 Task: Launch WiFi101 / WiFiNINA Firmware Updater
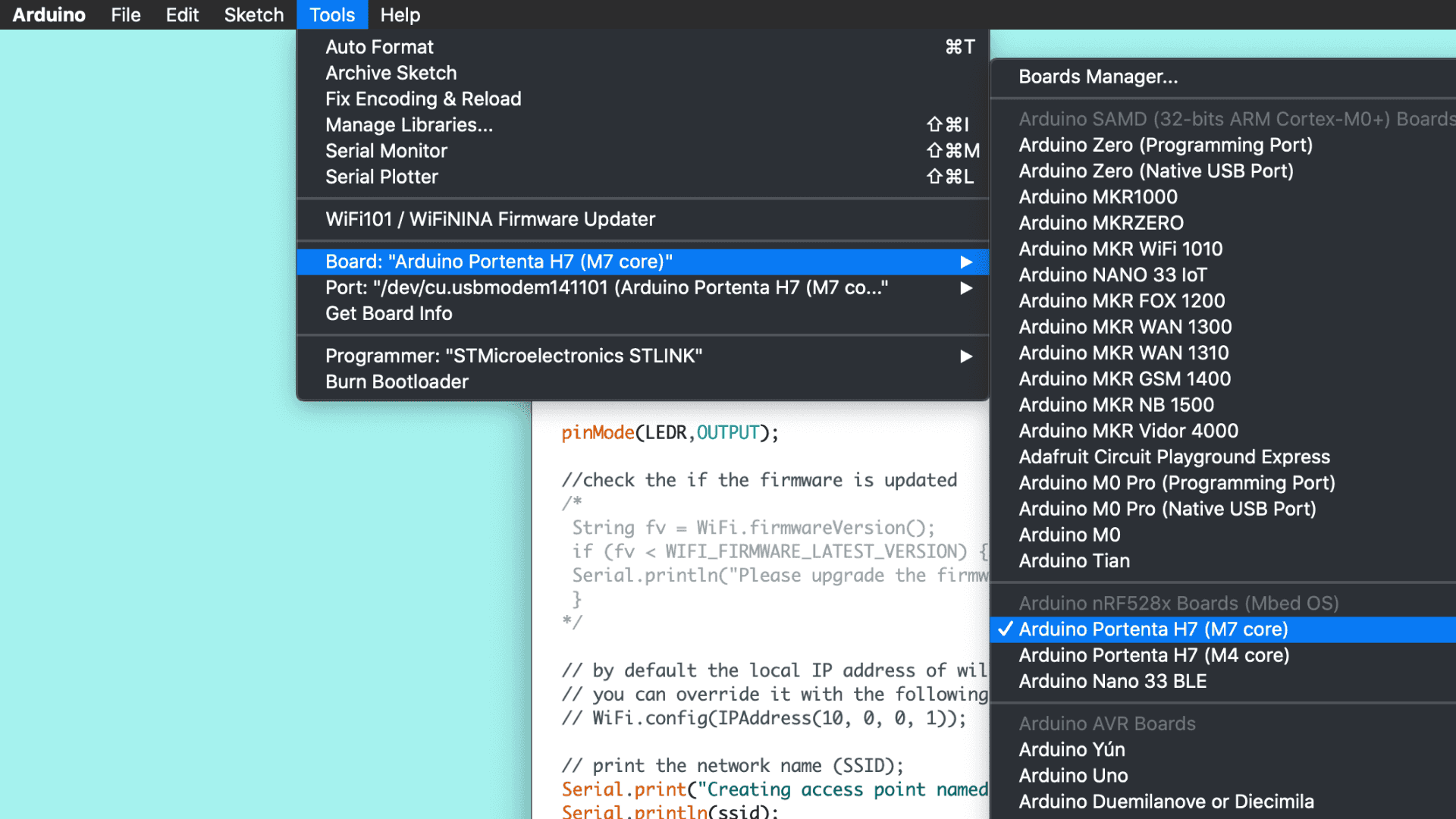(x=490, y=219)
